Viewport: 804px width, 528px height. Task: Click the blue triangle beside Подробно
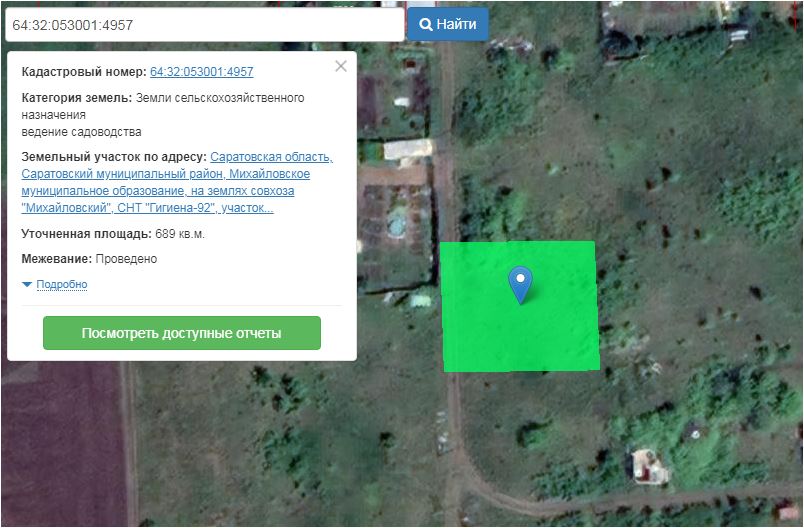click(x=27, y=285)
